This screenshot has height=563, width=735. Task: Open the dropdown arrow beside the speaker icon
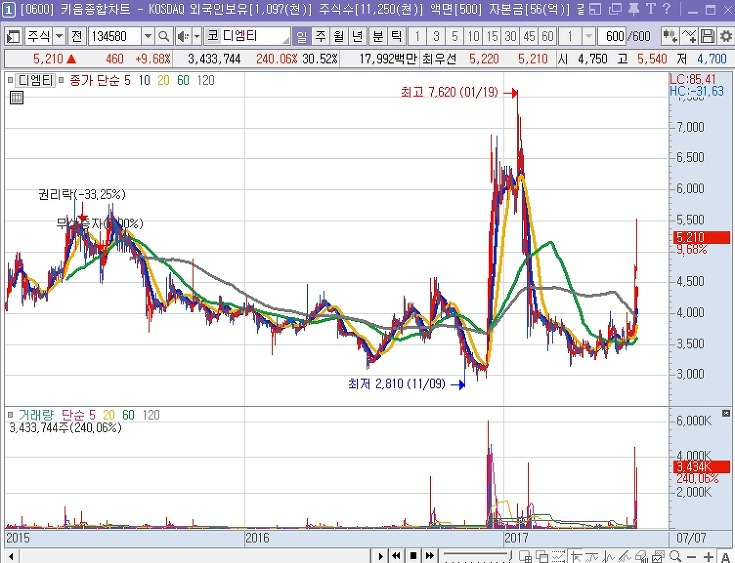pos(196,36)
